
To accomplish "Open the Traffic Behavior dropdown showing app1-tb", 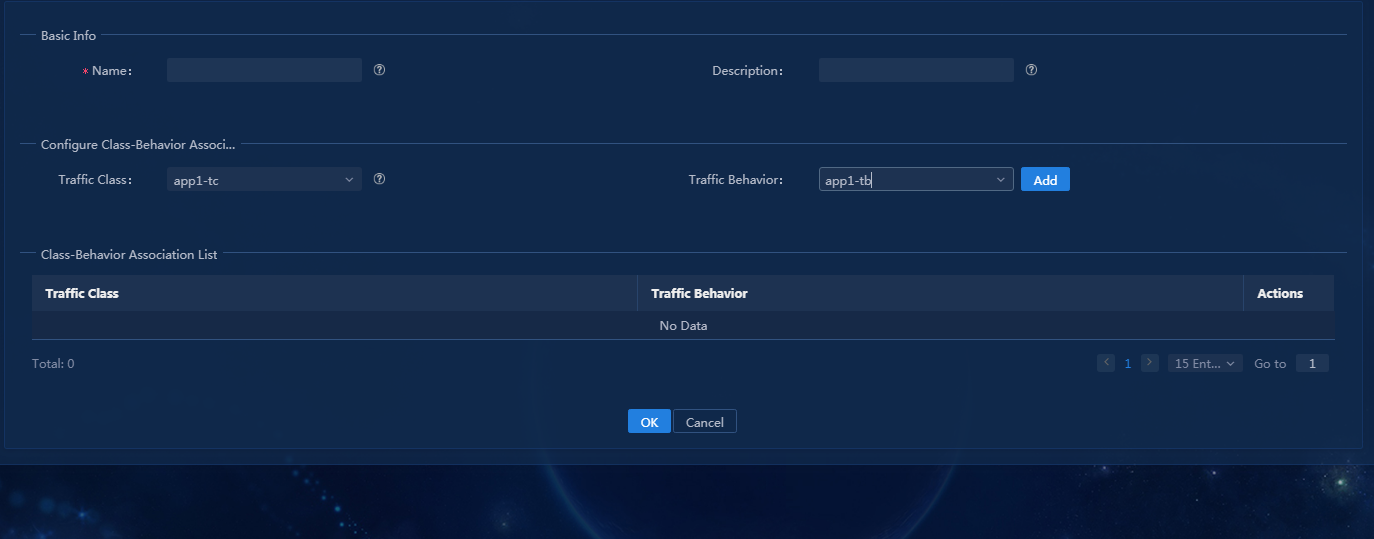I will click(x=916, y=180).
